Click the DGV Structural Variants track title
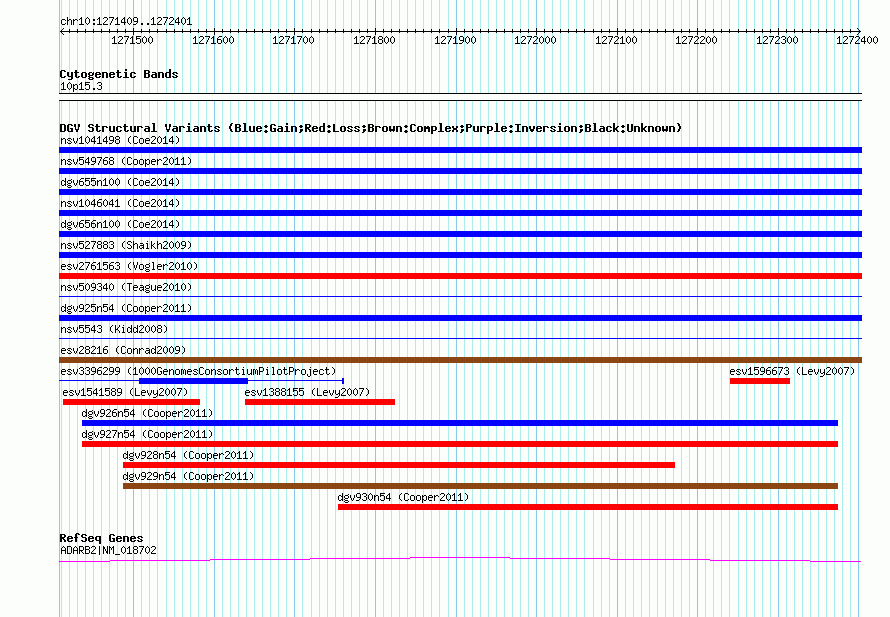The height and width of the screenshot is (617, 890). tap(371, 128)
